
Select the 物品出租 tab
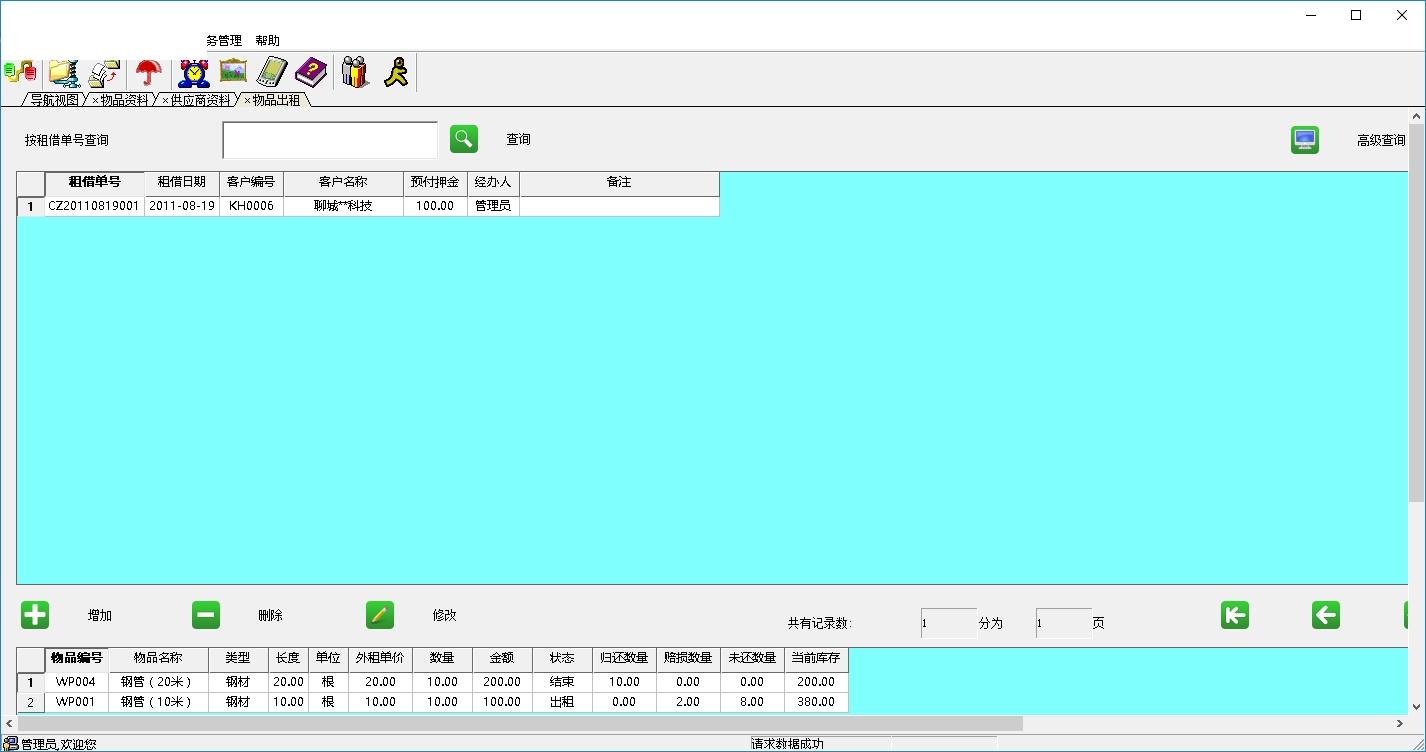tap(276, 100)
